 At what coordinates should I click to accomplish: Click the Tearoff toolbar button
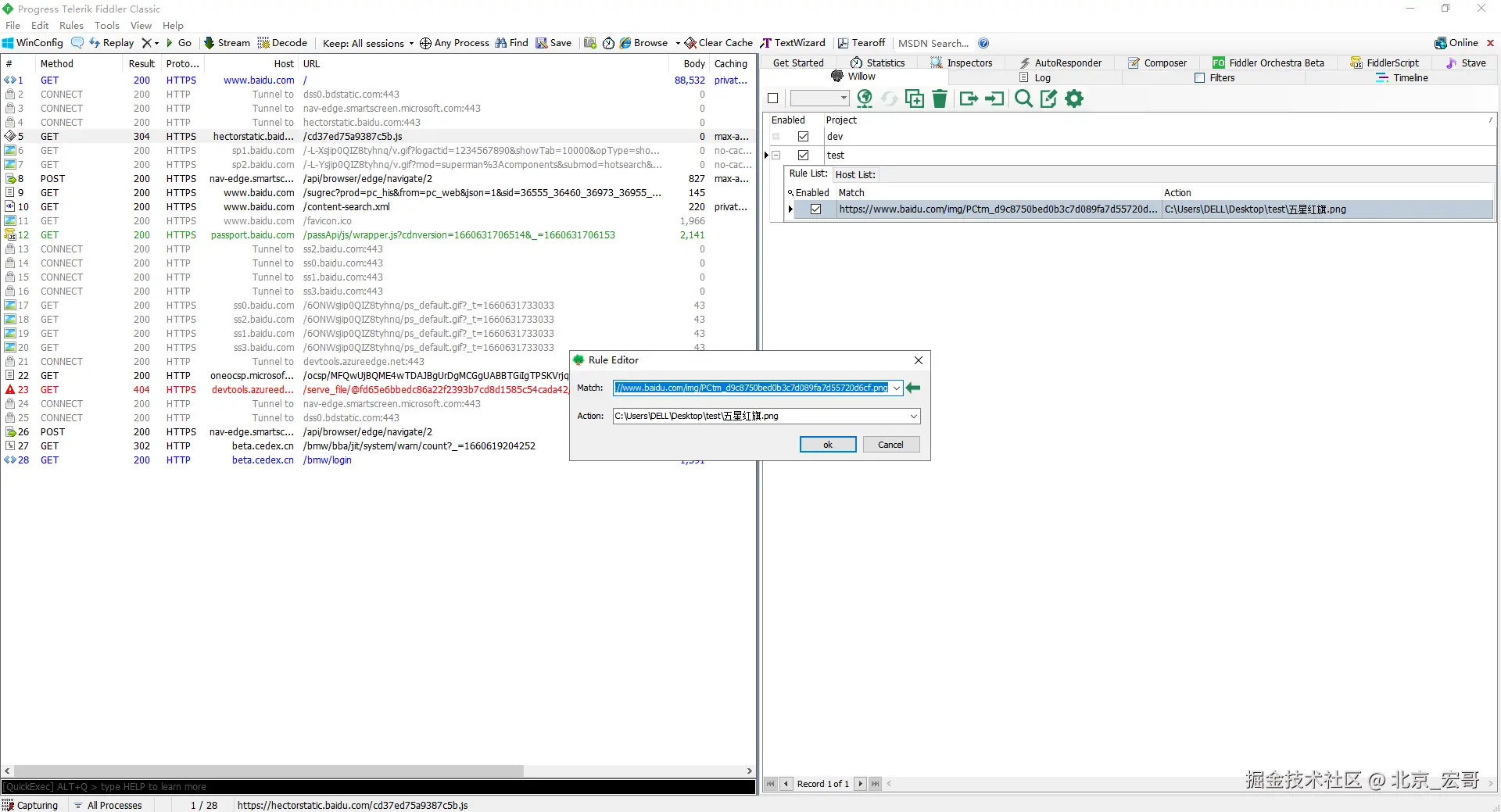pyautogui.click(x=862, y=43)
